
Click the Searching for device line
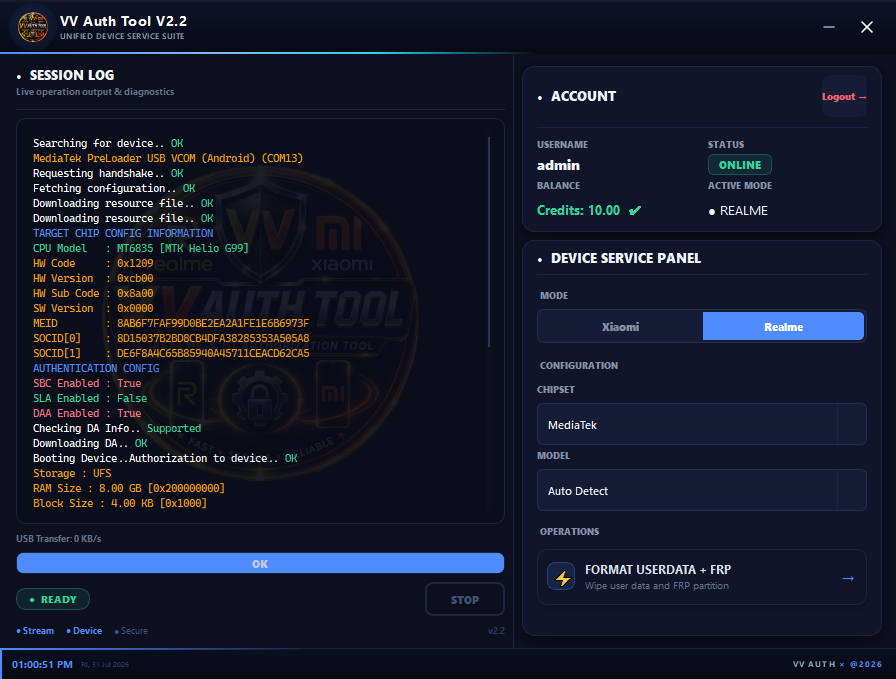click(x=108, y=143)
